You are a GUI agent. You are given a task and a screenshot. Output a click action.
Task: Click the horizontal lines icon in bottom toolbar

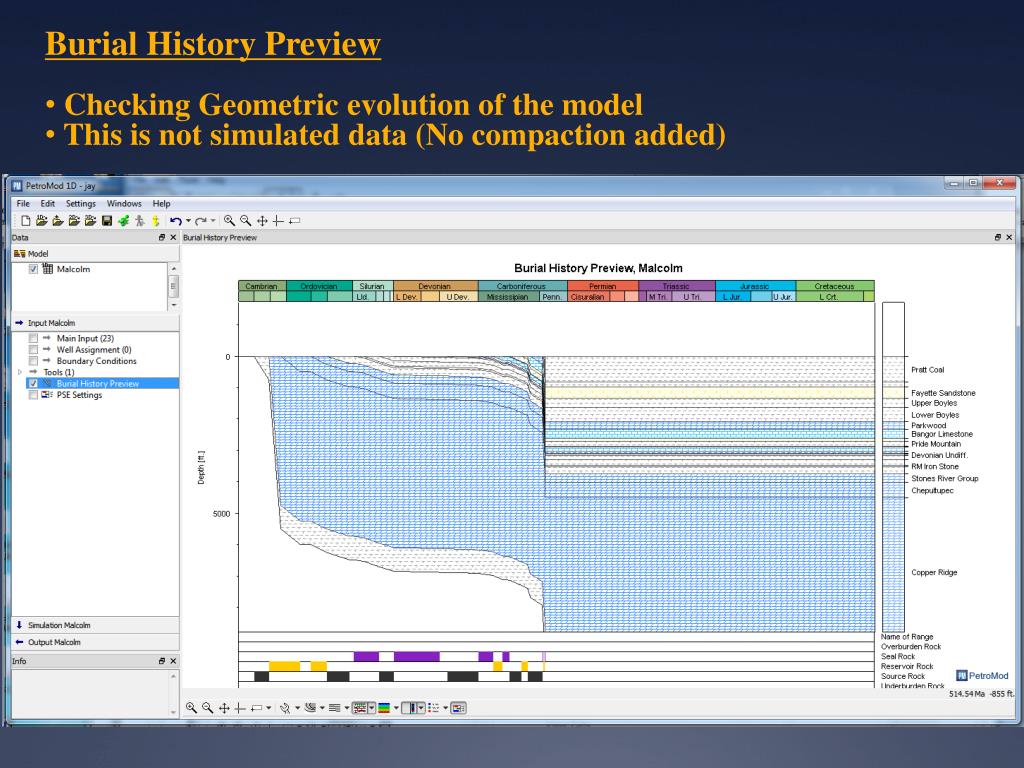point(334,708)
